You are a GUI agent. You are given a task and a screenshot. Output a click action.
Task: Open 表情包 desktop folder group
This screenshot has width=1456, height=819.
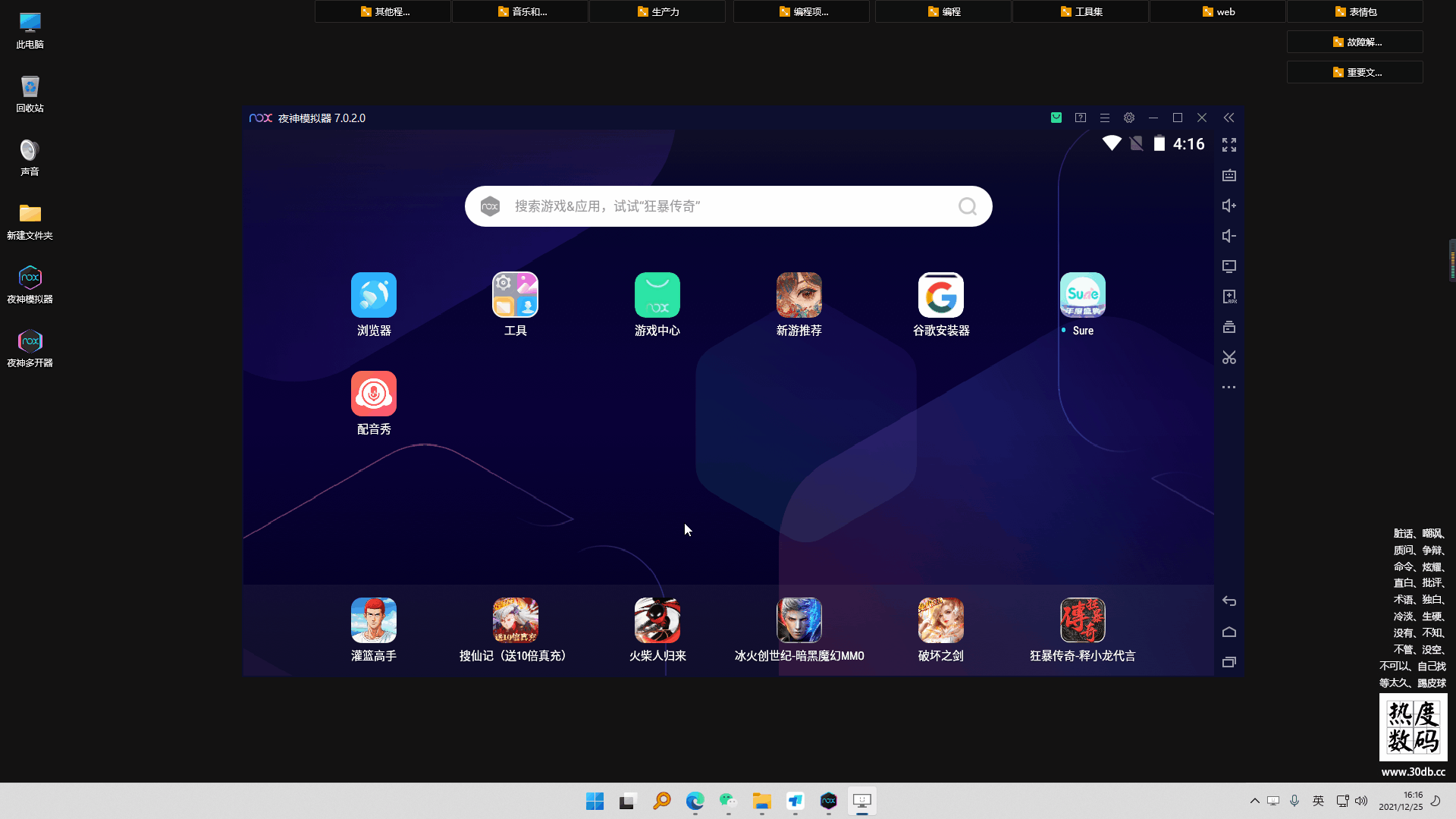coord(1355,11)
